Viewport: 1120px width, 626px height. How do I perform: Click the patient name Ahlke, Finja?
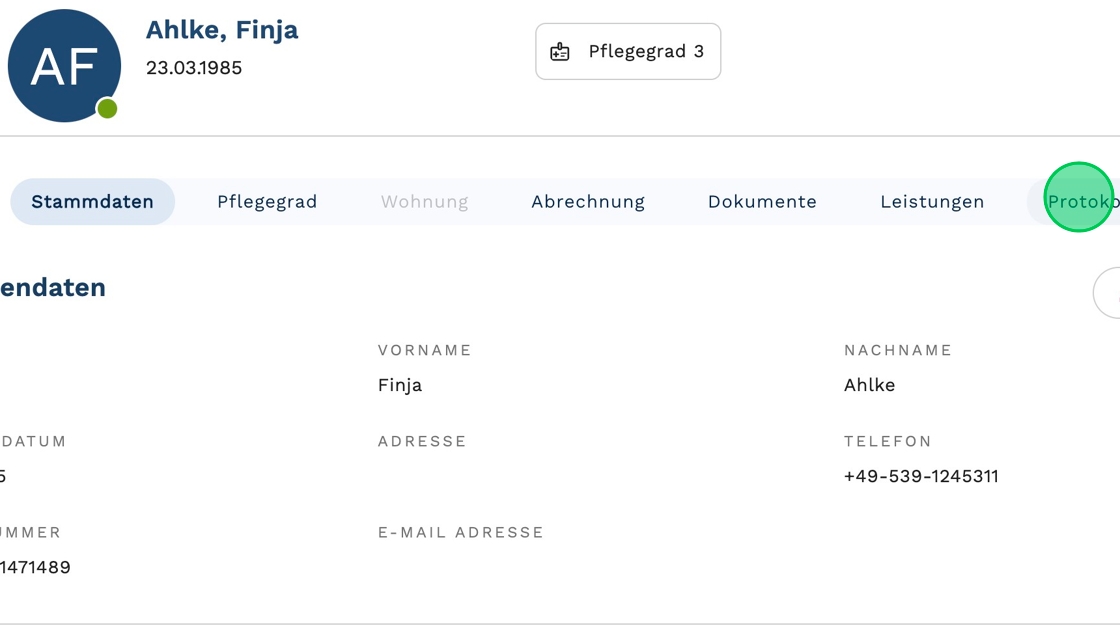click(222, 30)
